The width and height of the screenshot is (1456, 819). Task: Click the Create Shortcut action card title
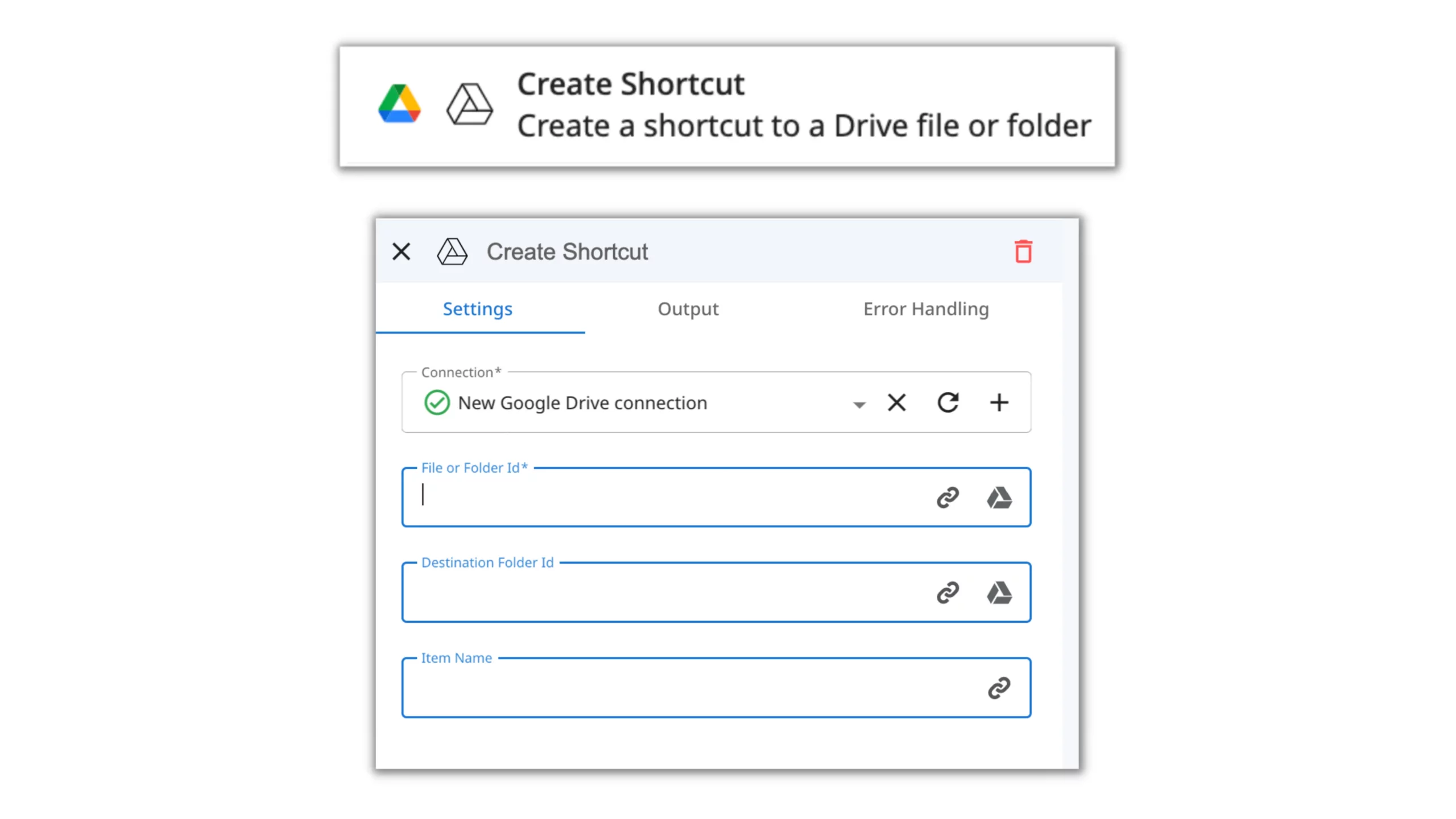(630, 84)
